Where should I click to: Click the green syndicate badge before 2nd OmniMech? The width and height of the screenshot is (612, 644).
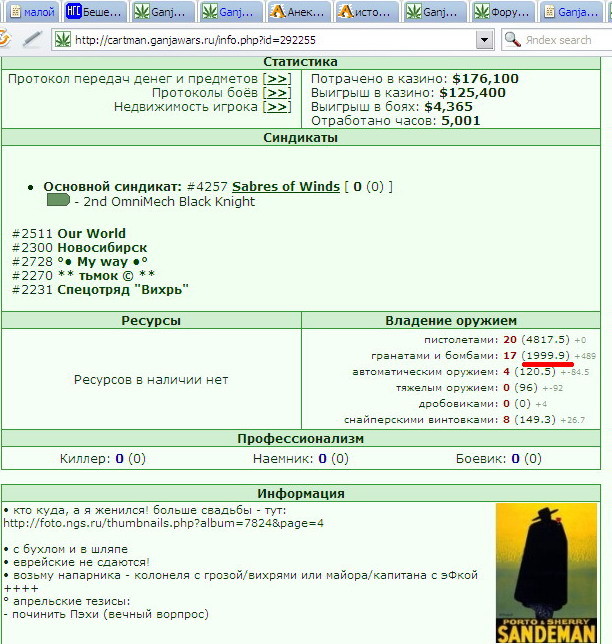[58, 200]
